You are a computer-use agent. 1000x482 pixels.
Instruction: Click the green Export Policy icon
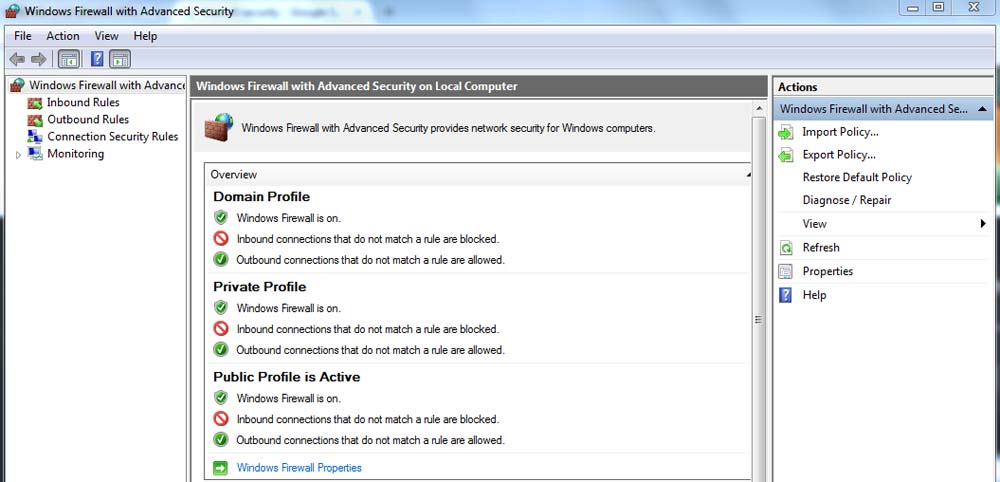786,155
